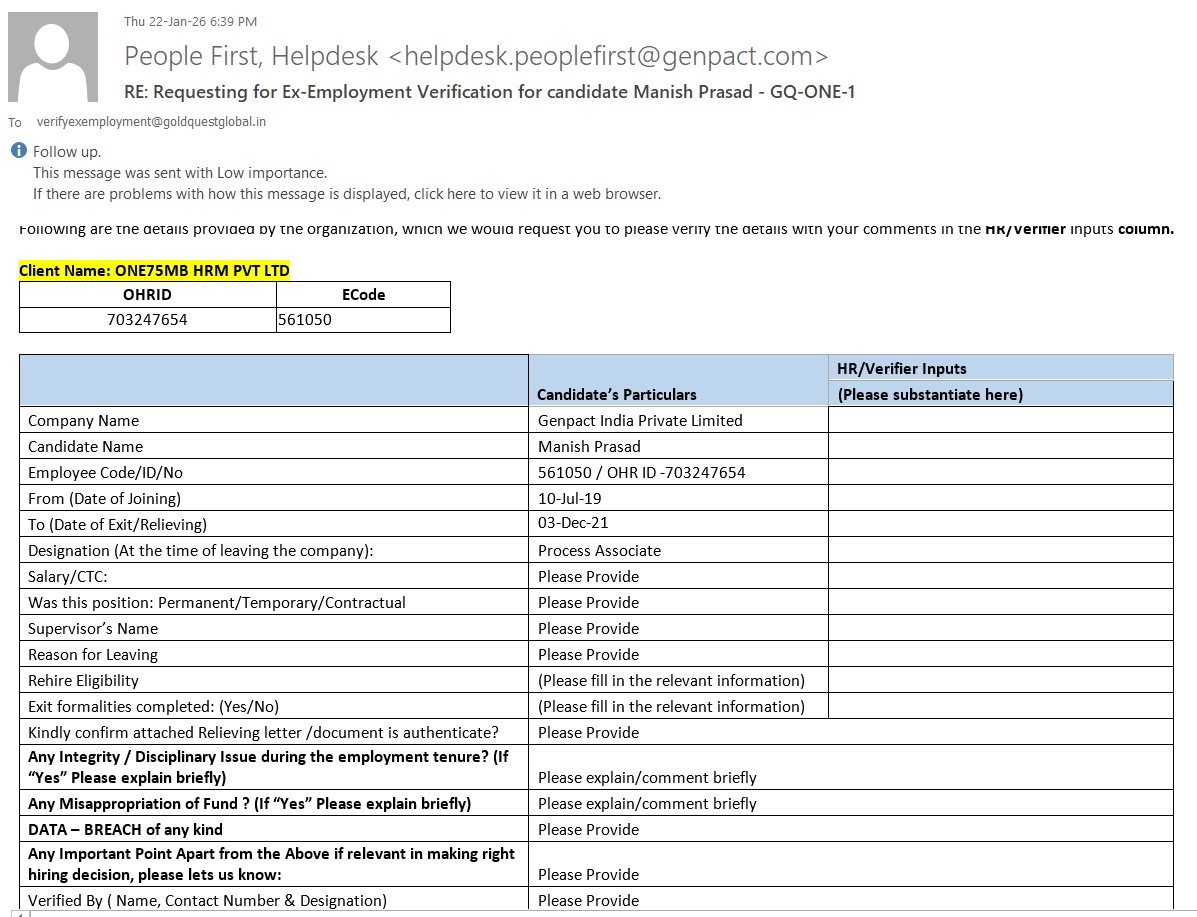This screenshot has height=917, width=1197.
Task: Click 'Please Provide' next to Reason for Leaving
Action: point(588,654)
